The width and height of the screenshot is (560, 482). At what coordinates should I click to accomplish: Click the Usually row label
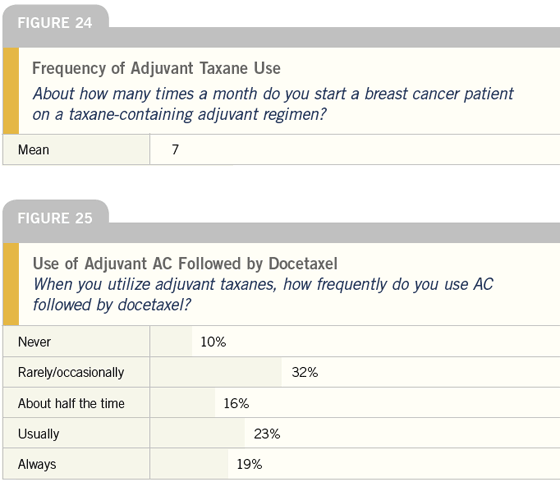[x=39, y=434]
